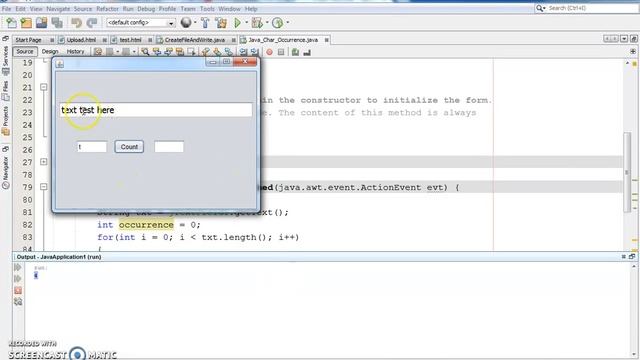Click the Next Bookmark icon
The image size is (640, 360).
(217, 52)
